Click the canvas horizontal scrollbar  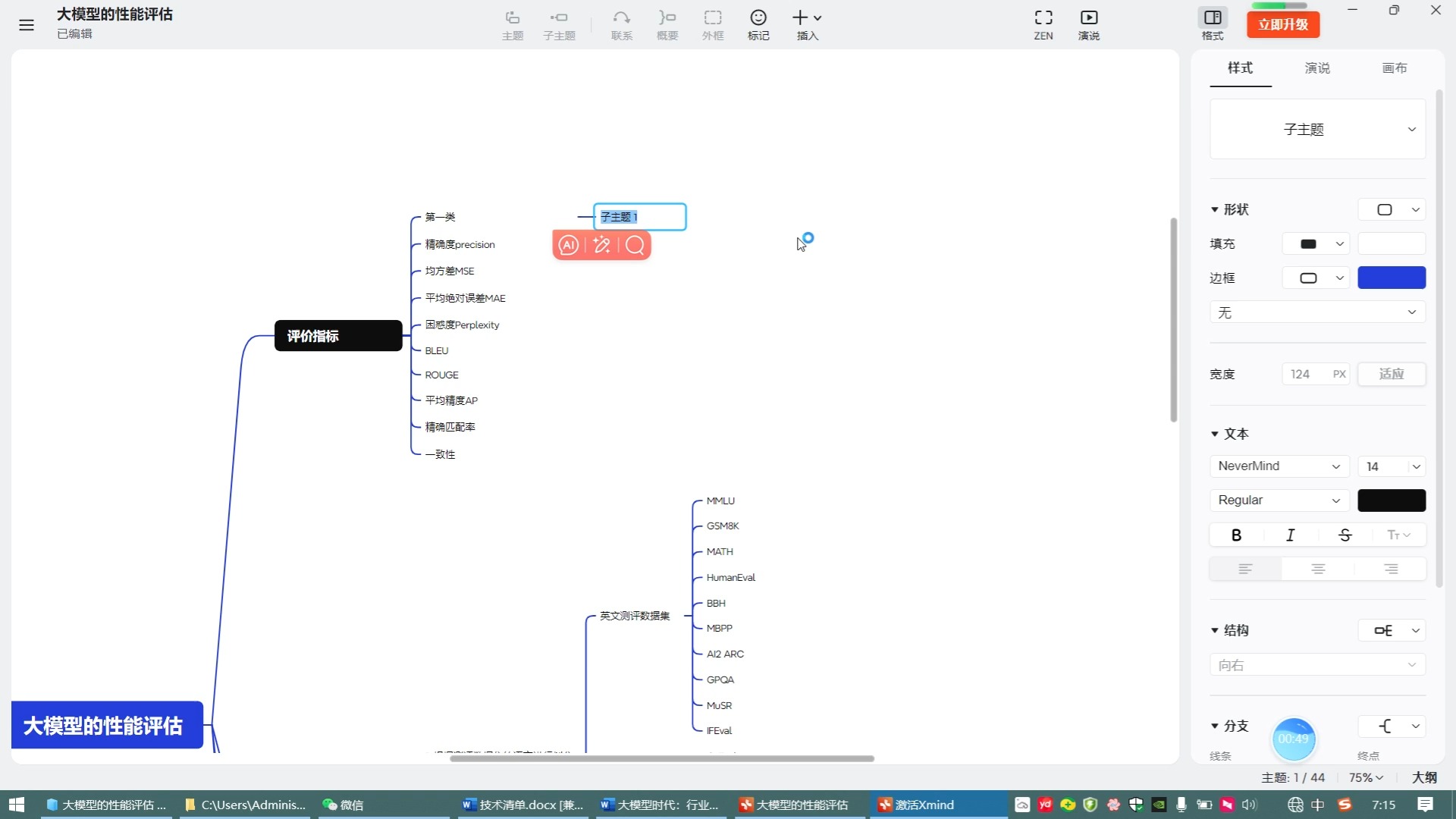point(662,758)
